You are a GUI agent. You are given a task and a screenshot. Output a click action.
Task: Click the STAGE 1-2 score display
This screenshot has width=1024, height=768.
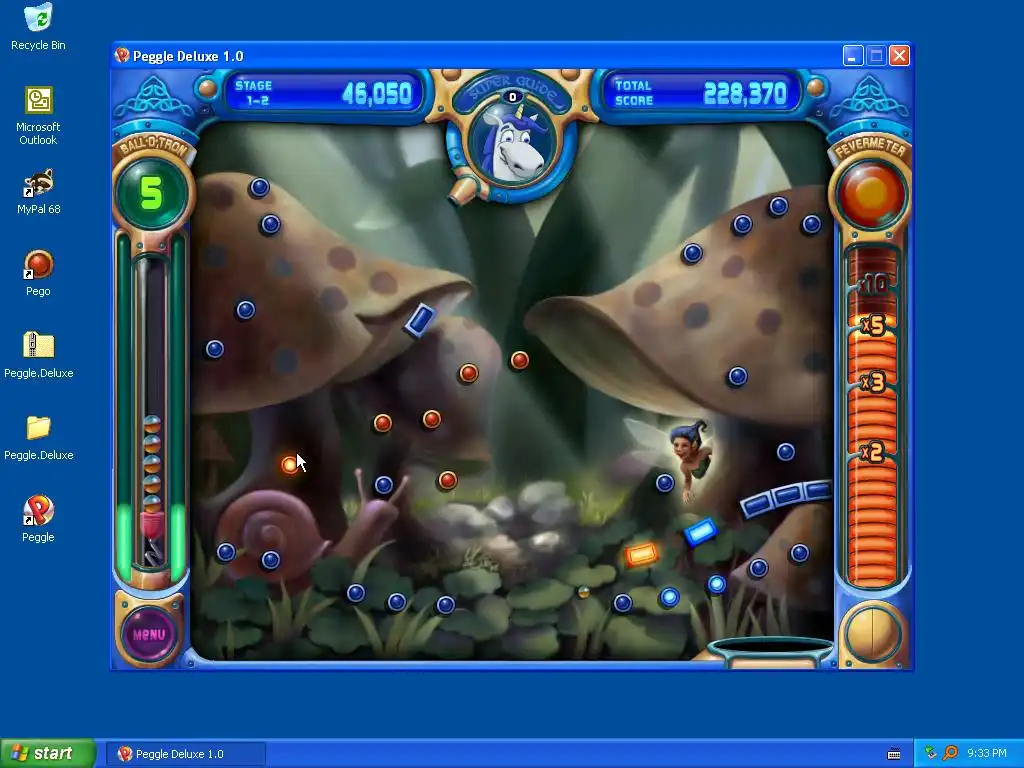click(323, 93)
